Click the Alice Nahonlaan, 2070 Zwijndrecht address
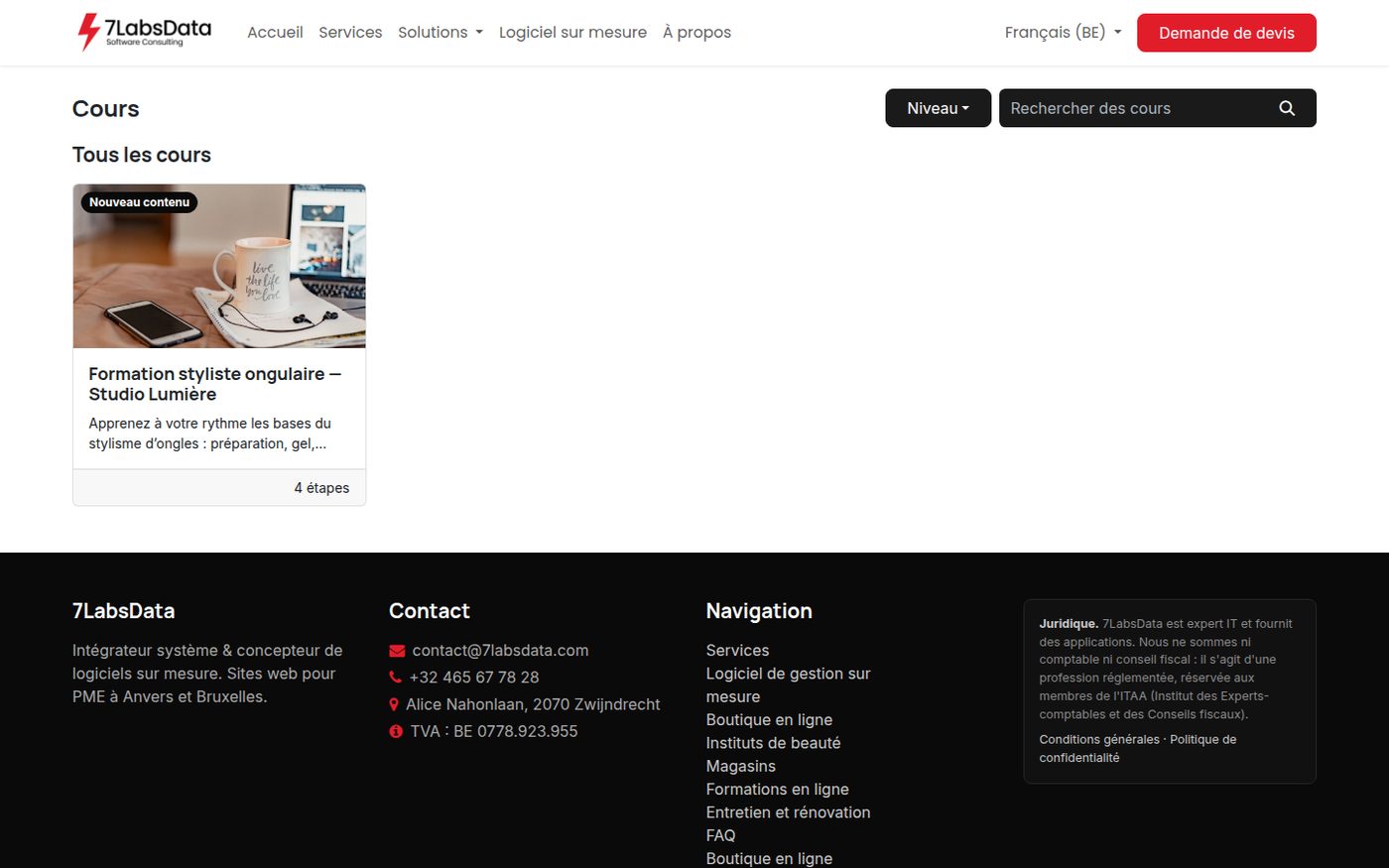The image size is (1389, 868). tap(533, 704)
